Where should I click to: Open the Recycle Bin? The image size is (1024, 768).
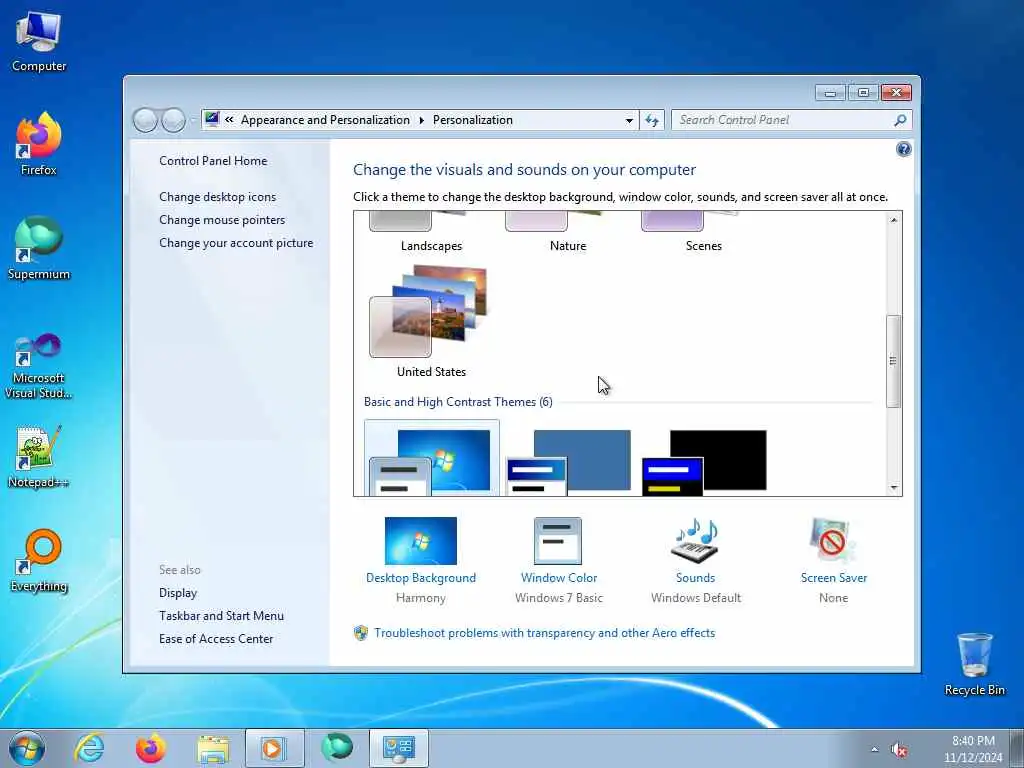click(974, 664)
